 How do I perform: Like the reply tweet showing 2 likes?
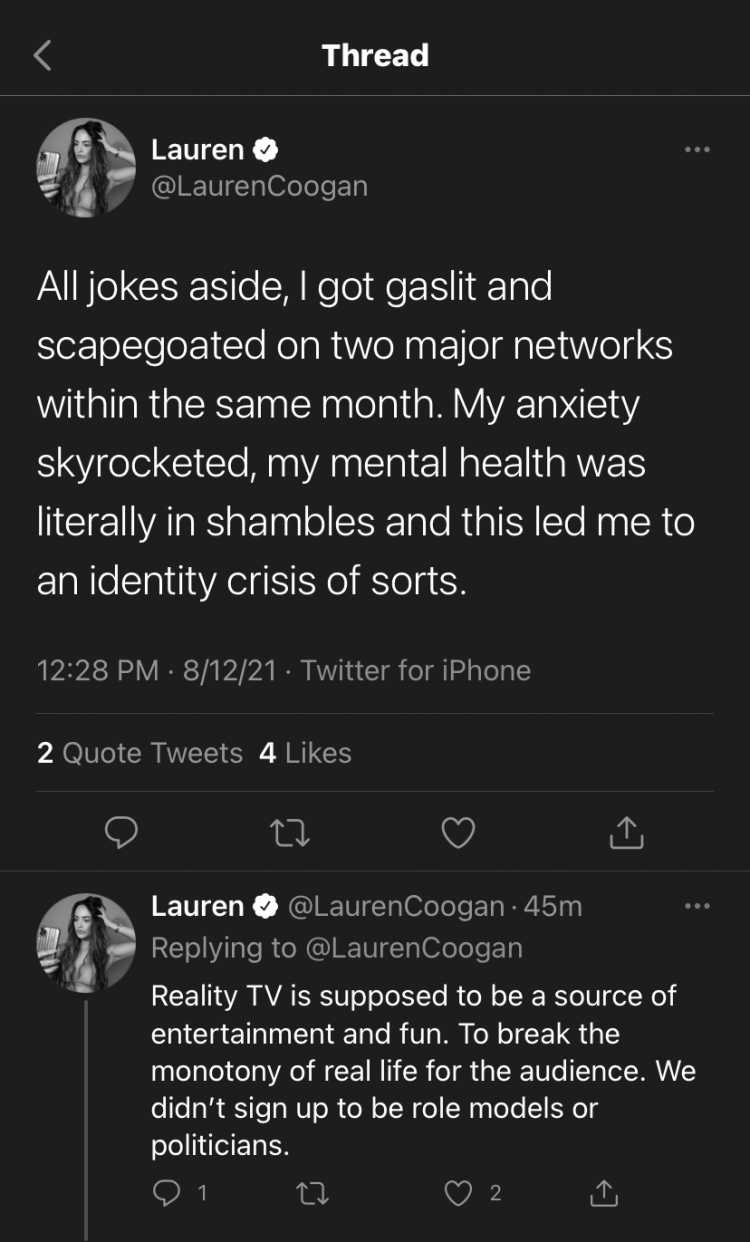click(458, 1192)
